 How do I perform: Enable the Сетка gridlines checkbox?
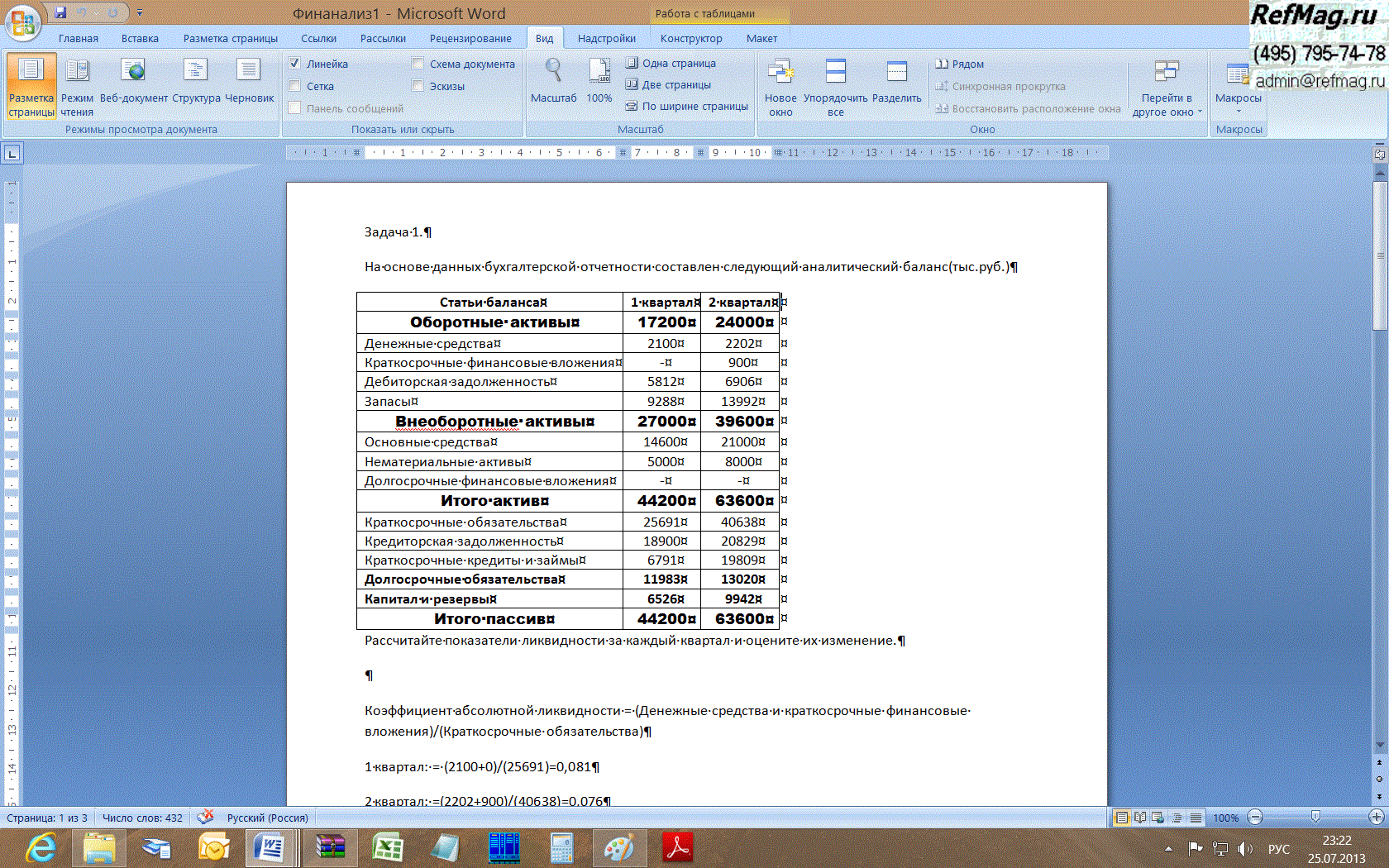(295, 86)
